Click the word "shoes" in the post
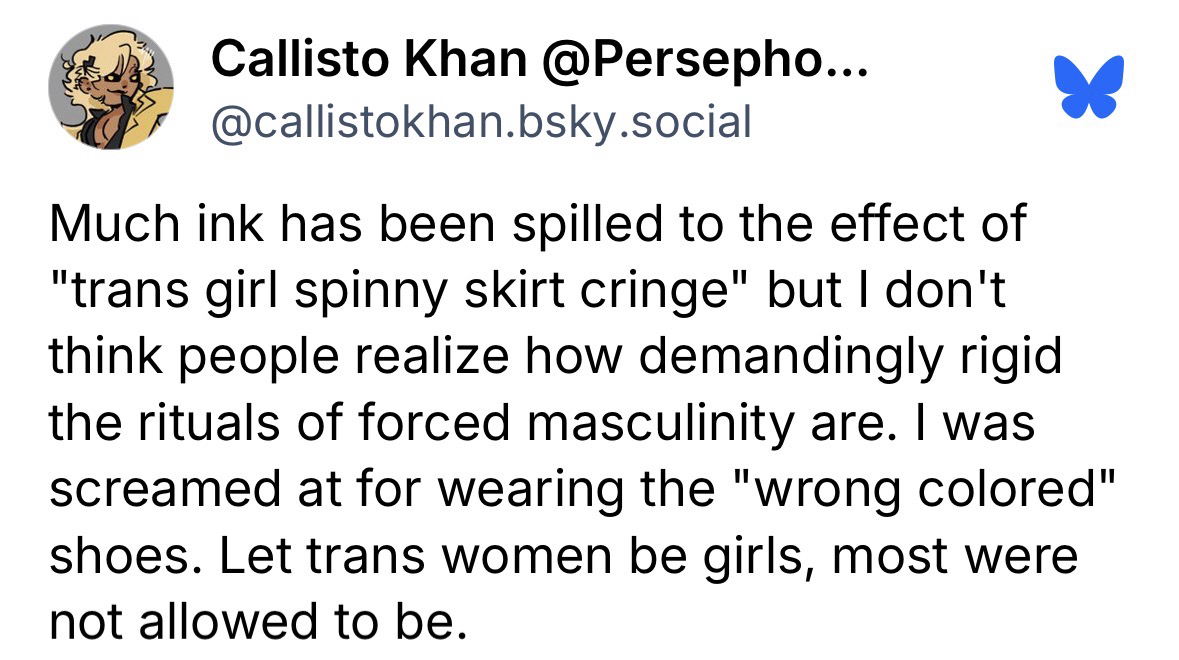 (112, 555)
